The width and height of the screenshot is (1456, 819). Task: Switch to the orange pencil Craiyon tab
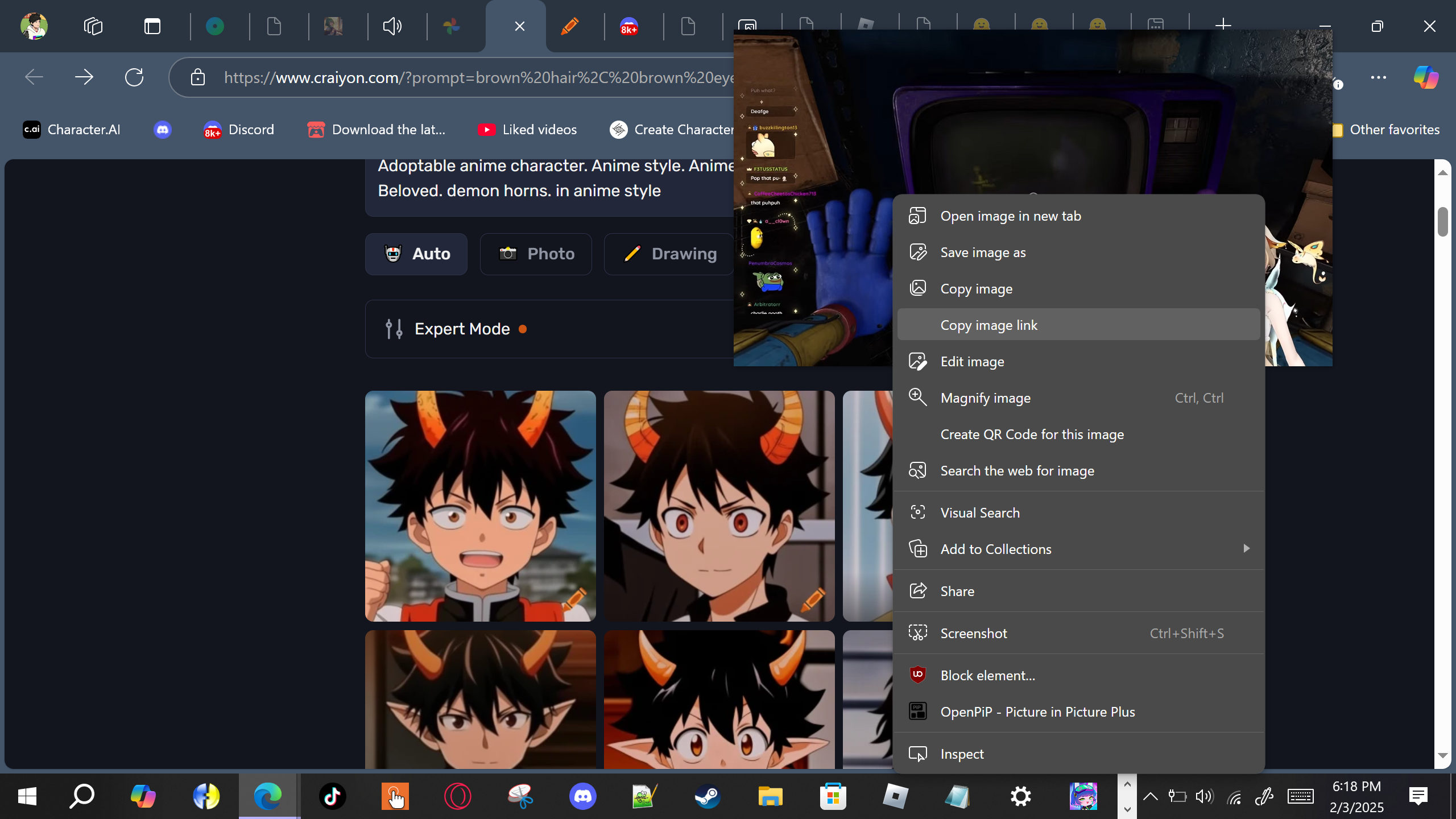(x=570, y=26)
